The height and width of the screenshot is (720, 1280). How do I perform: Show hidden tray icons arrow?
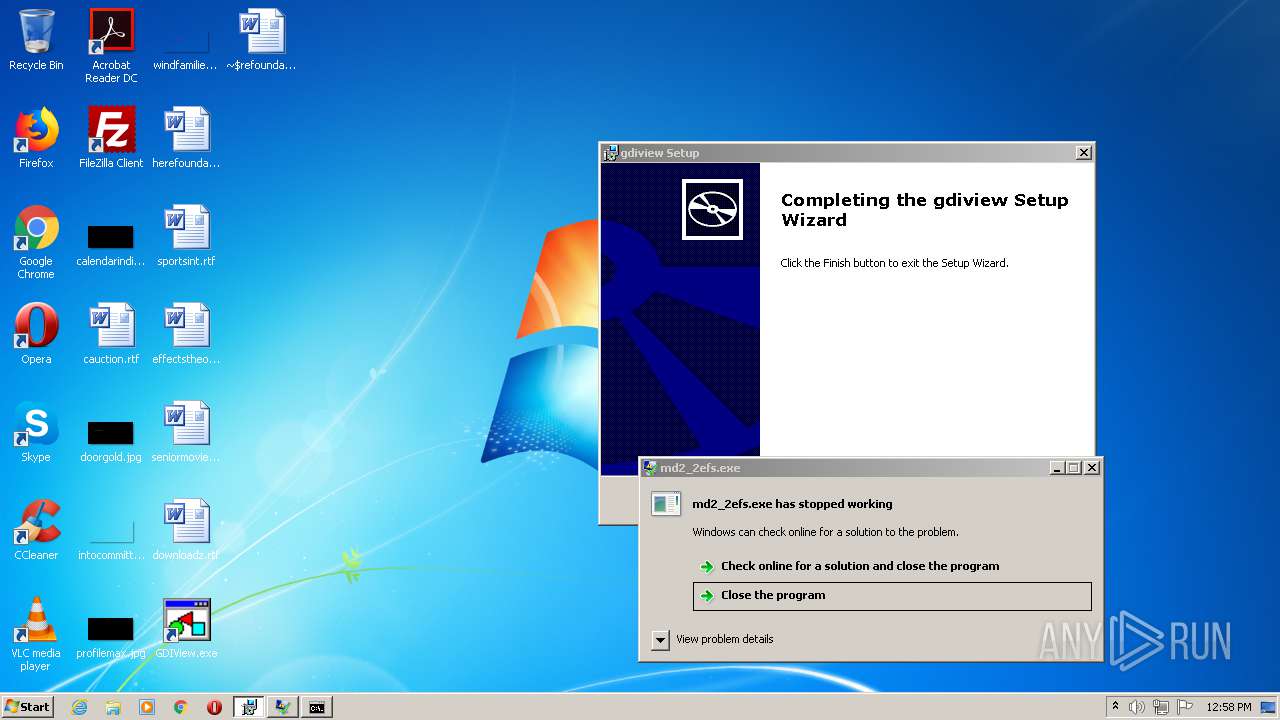[1115, 707]
